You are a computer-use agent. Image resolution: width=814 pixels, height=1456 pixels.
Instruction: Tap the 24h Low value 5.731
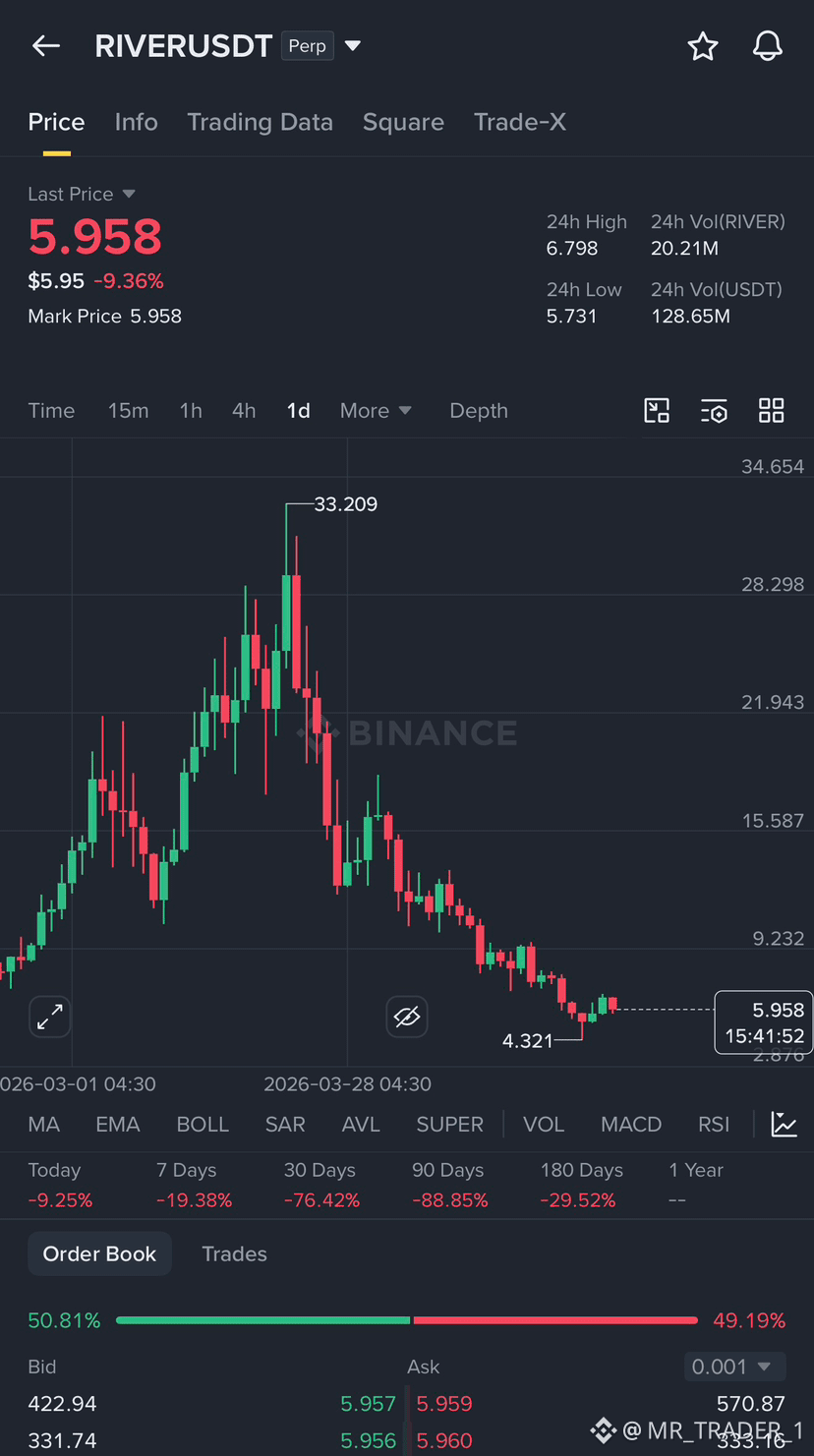(571, 317)
